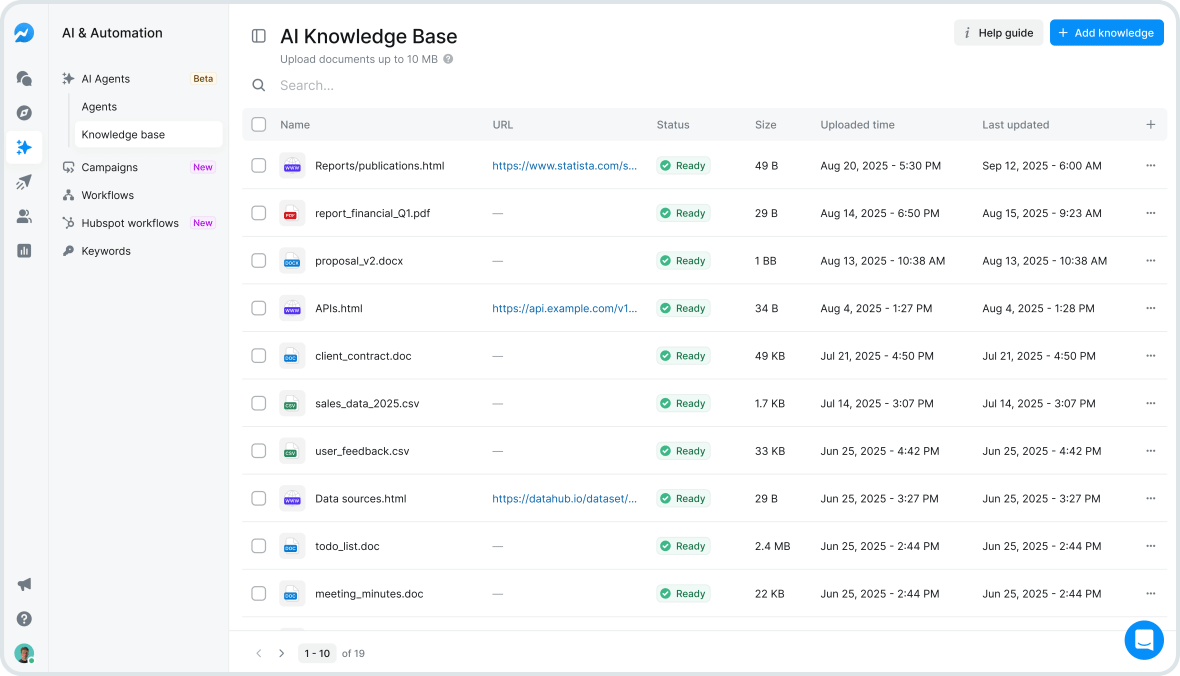This screenshot has width=1180, height=676.
Task: Open the Help guide button
Action: [999, 32]
